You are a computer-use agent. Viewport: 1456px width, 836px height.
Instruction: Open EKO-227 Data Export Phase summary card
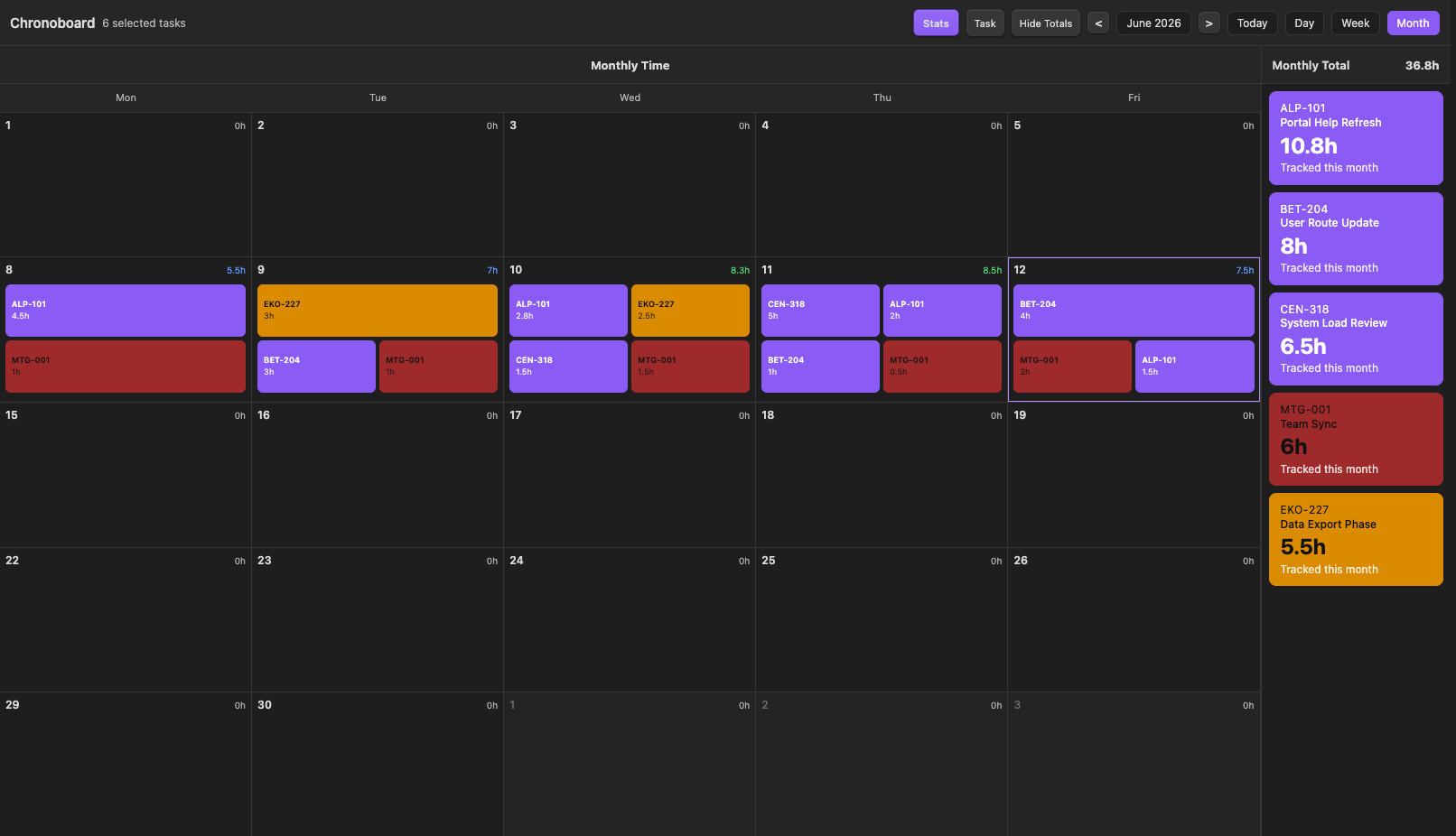[1356, 539]
